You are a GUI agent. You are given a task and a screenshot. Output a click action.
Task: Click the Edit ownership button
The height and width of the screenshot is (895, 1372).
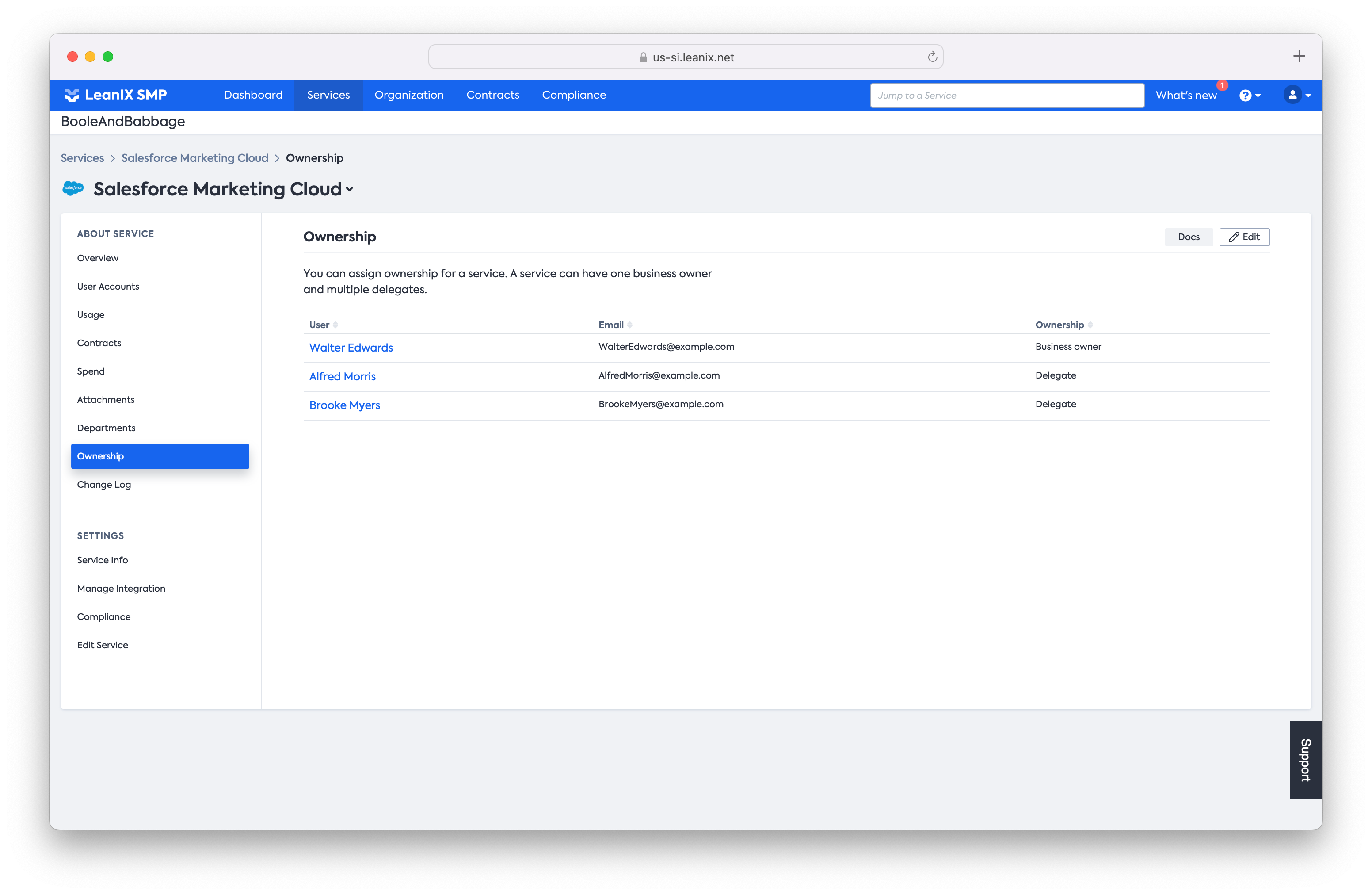coord(1244,237)
